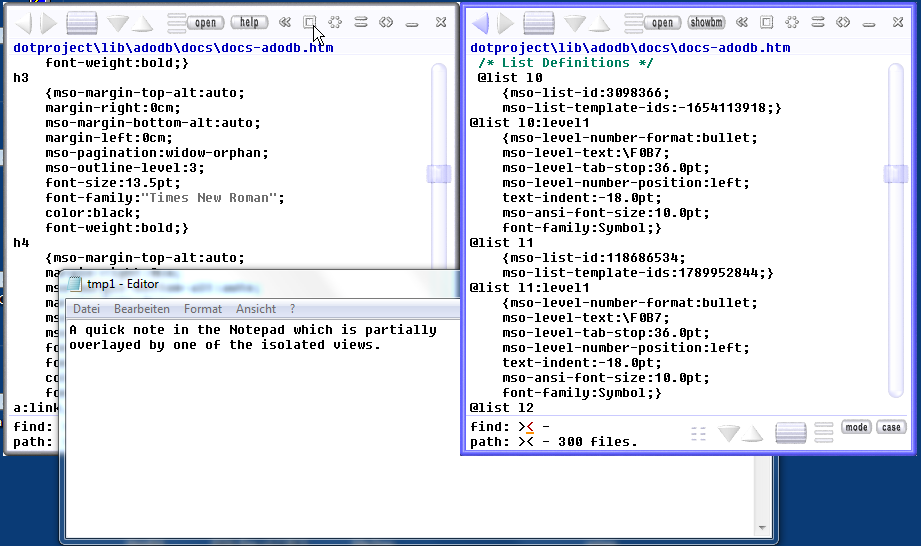This screenshot has width=921, height=546.
Task: Click the large striped list icon in left viewer
Action: 81,22
